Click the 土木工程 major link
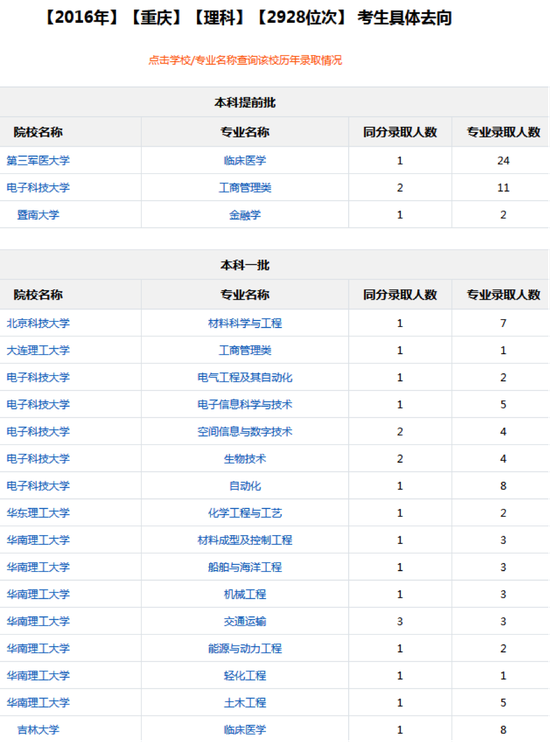Screen dimensions: 550x742 (x=245, y=702)
